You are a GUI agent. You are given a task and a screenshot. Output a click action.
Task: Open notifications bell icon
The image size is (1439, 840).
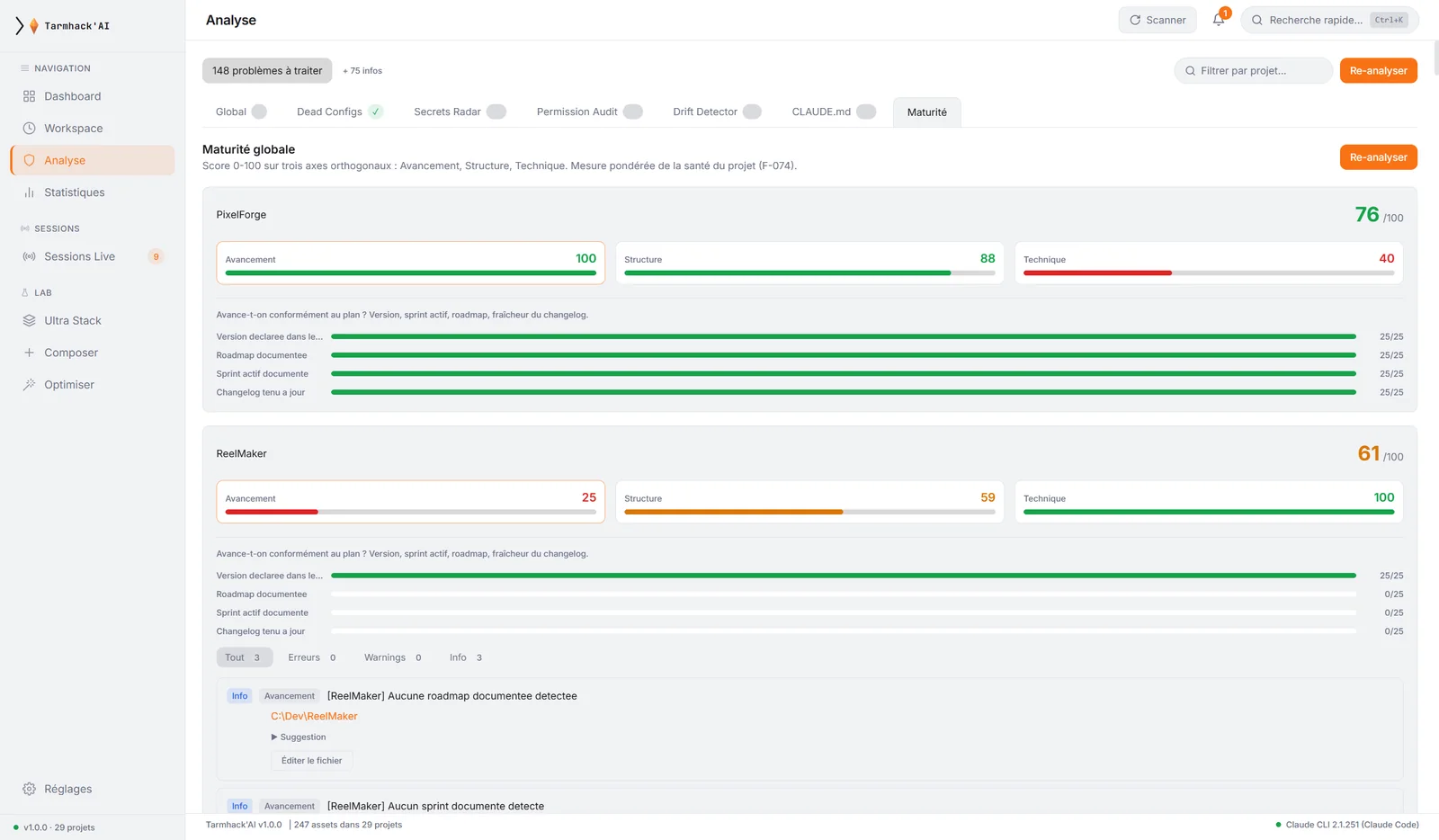1219,20
